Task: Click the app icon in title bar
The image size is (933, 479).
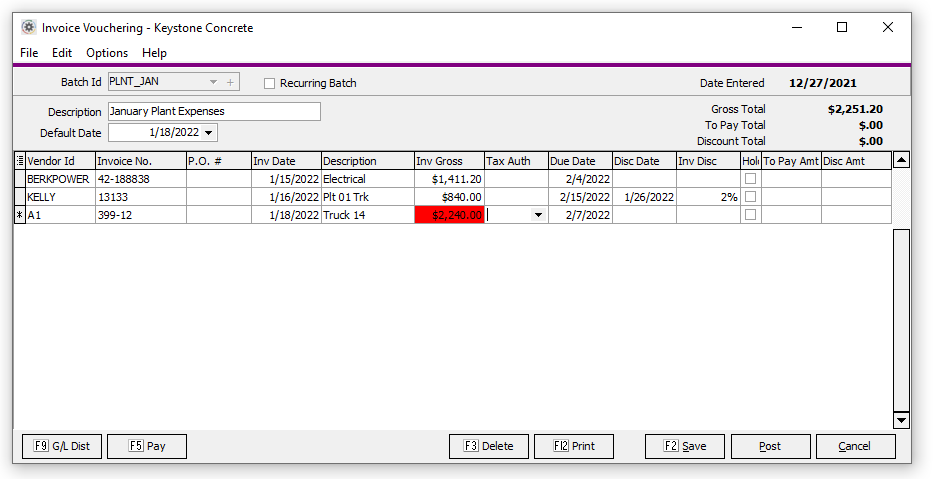Action: tap(28, 28)
